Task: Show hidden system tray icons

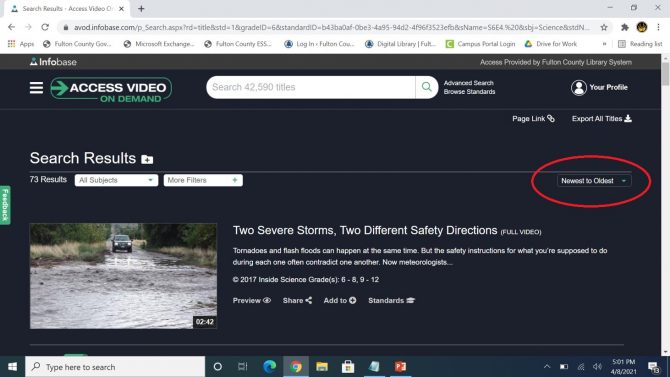Action: tap(547, 367)
